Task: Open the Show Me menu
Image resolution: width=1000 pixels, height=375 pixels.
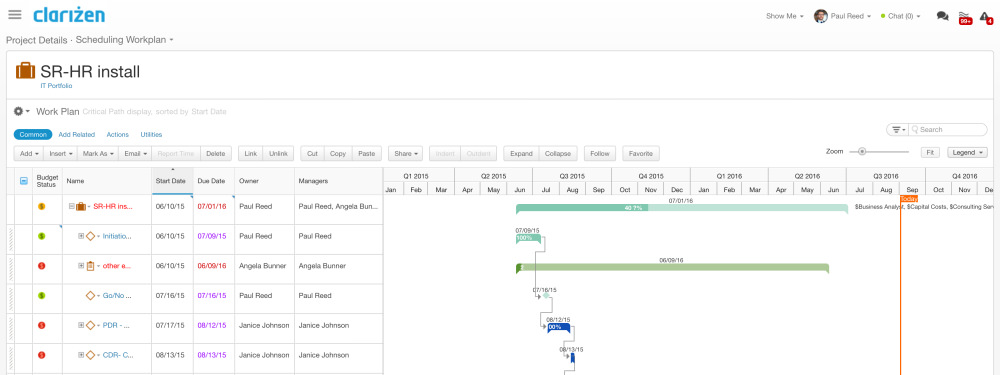Action: tap(784, 17)
